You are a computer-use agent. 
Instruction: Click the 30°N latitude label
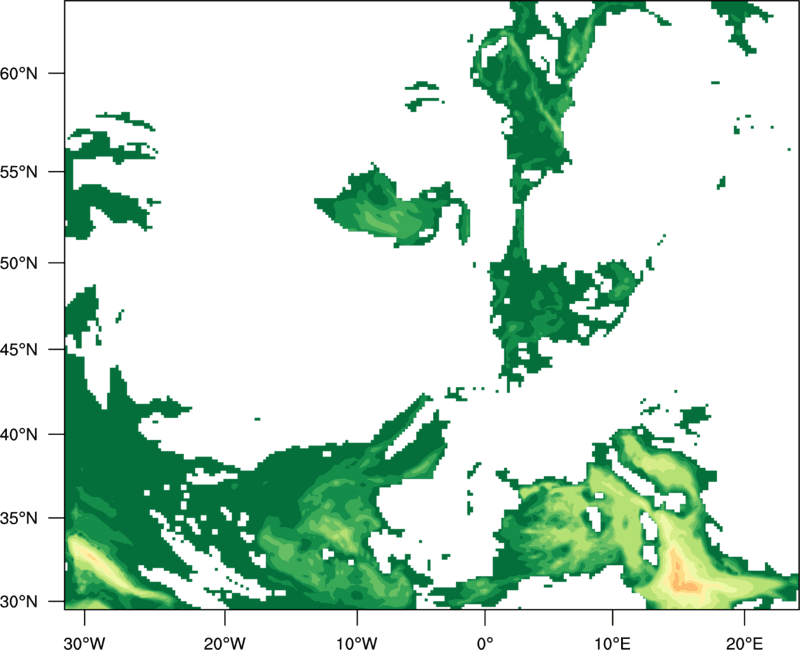[x=19, y=602]
